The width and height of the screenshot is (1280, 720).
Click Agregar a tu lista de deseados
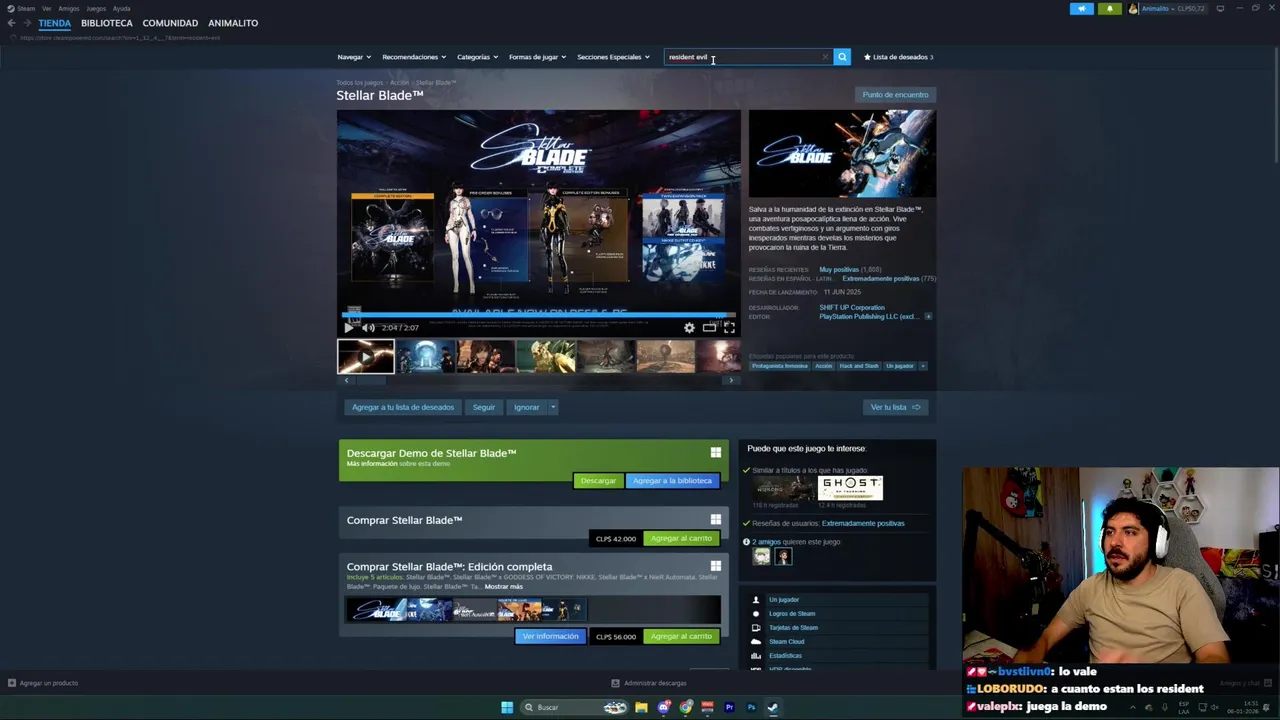coord(403,407)
